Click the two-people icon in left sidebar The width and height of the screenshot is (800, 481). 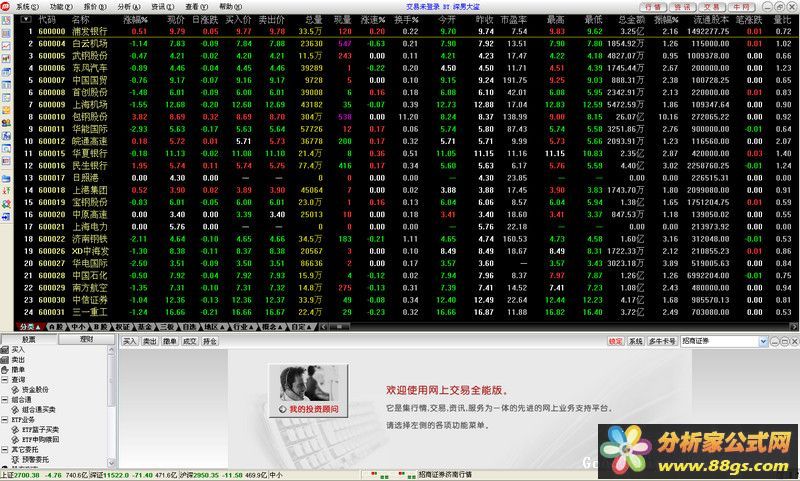coord(6,123)
